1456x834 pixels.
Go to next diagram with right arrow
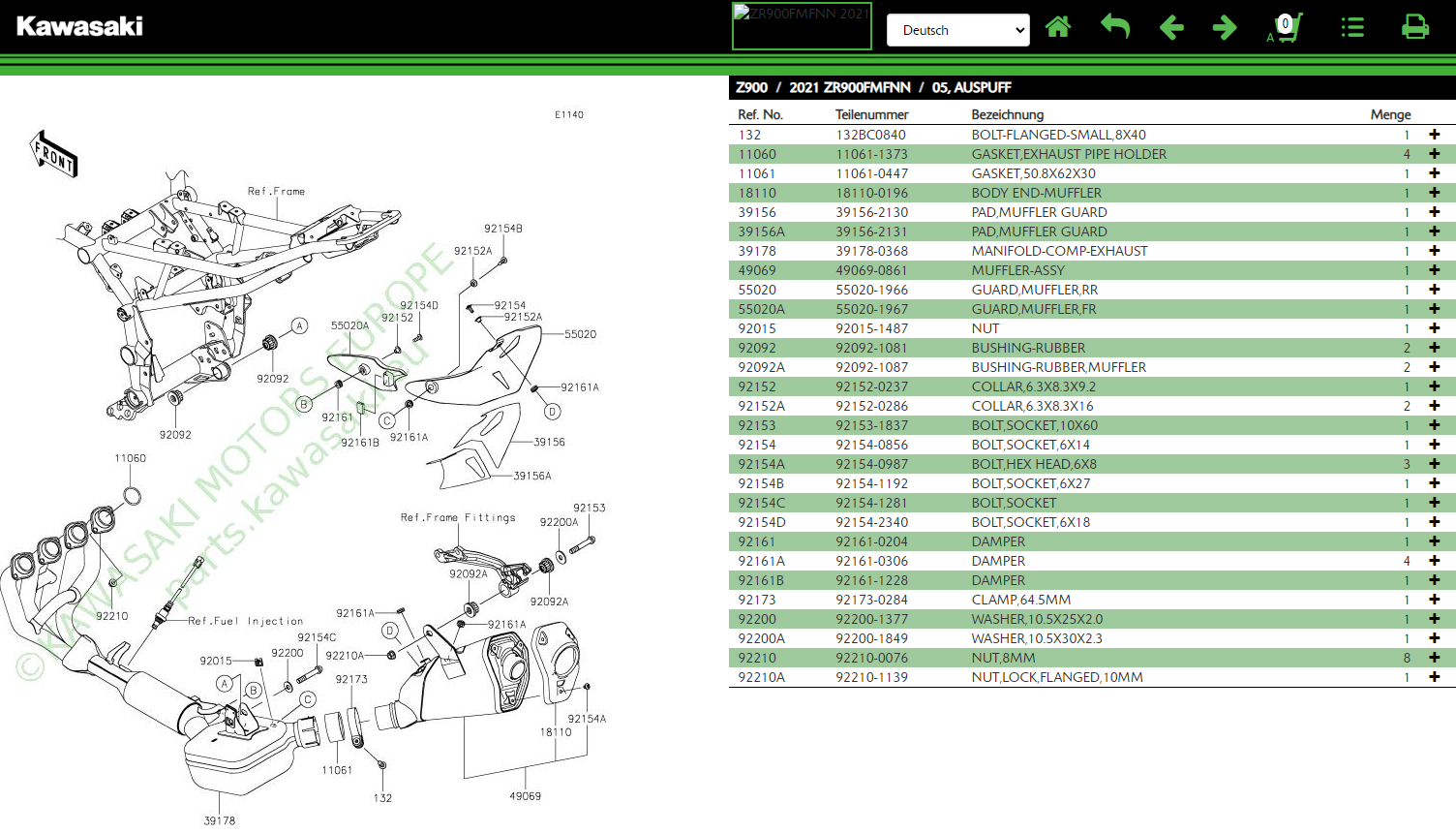point(1225,27)
